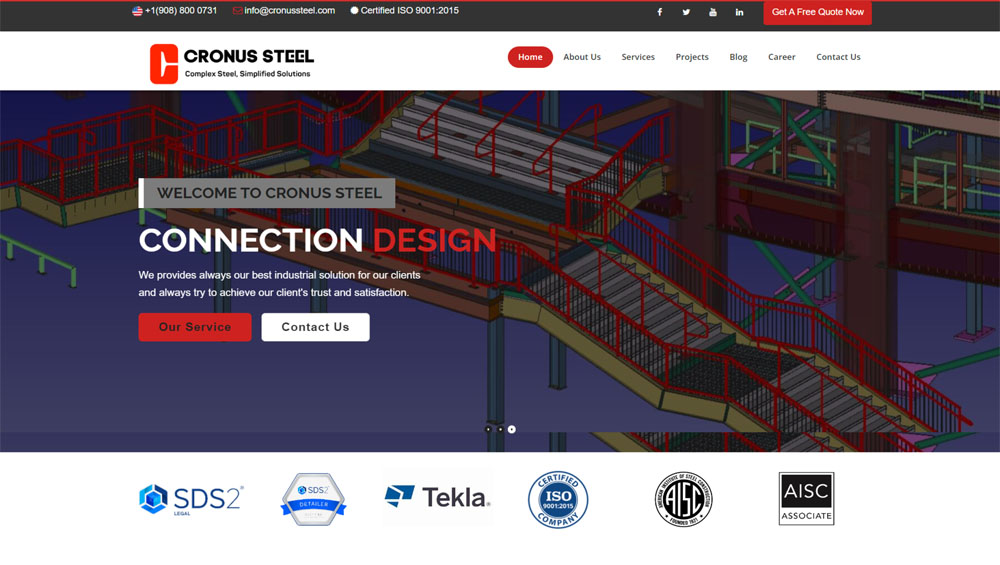Click the info@cronussteel.com email link

[x=289, y=11]
